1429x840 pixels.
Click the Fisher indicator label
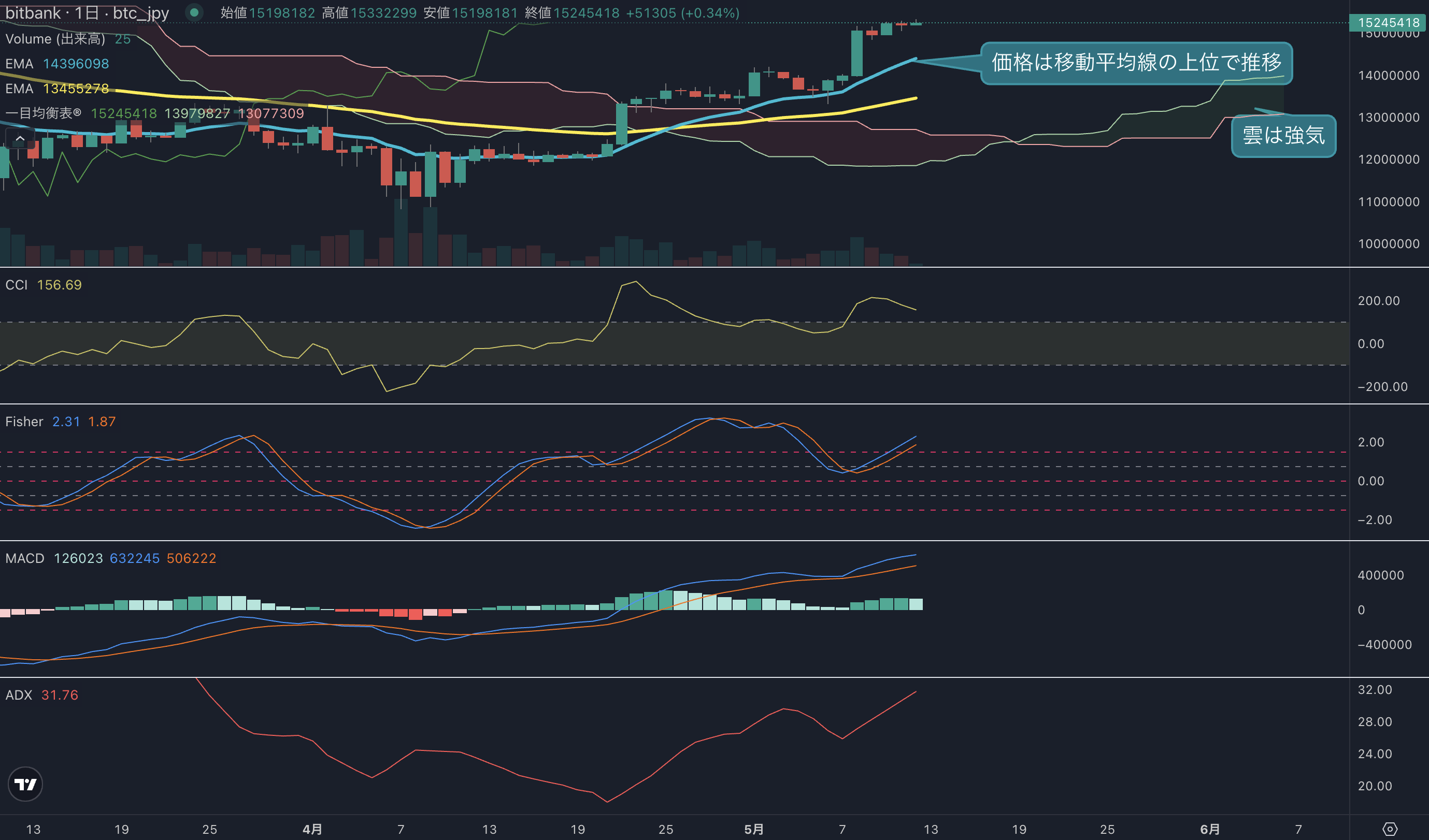point(24,422)
